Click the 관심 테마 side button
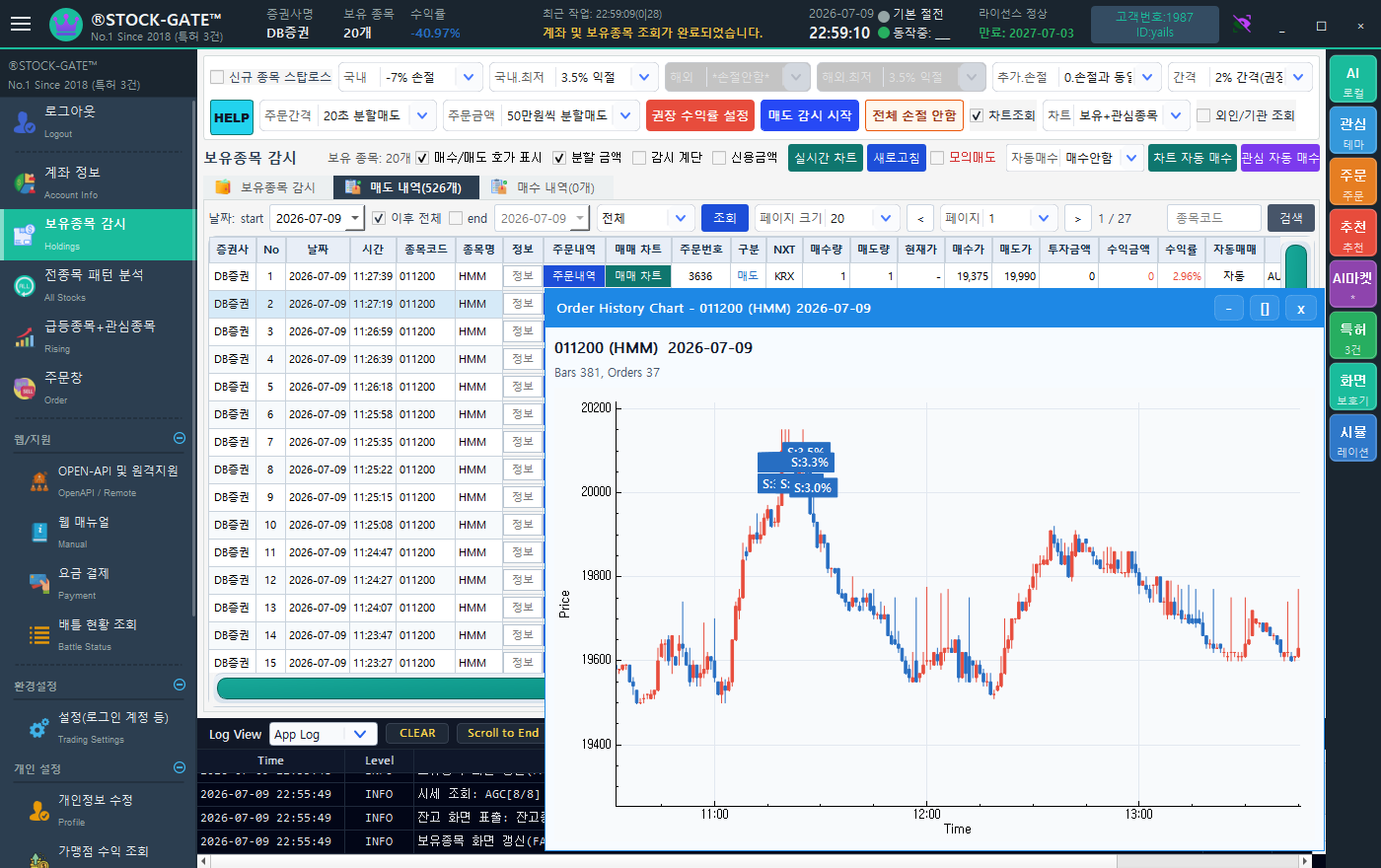 1352,132
